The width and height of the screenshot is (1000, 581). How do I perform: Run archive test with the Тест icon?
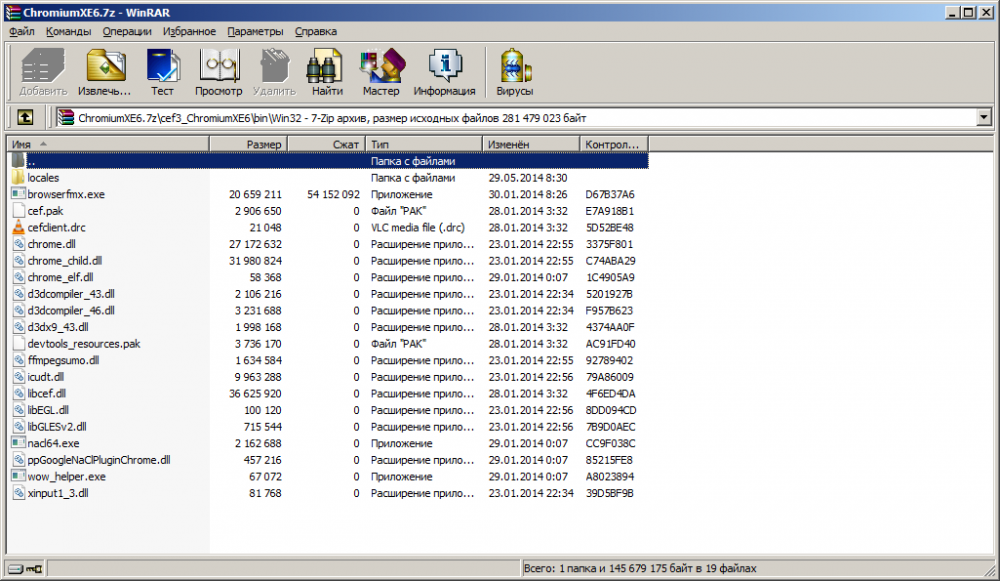[x=162, y=73]
